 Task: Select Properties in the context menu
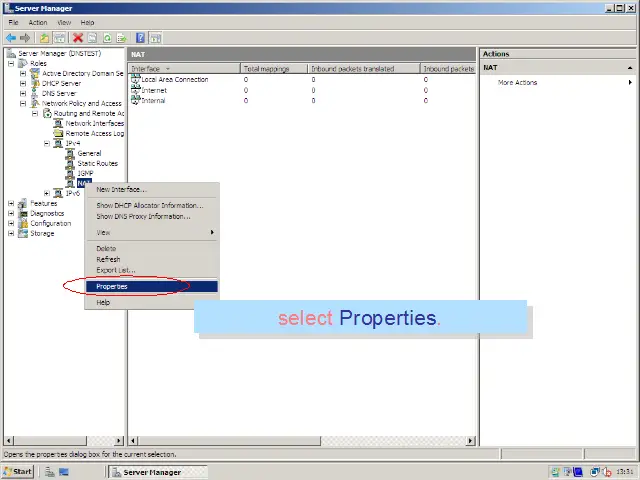pyautogui.click(x=112, y=286)
